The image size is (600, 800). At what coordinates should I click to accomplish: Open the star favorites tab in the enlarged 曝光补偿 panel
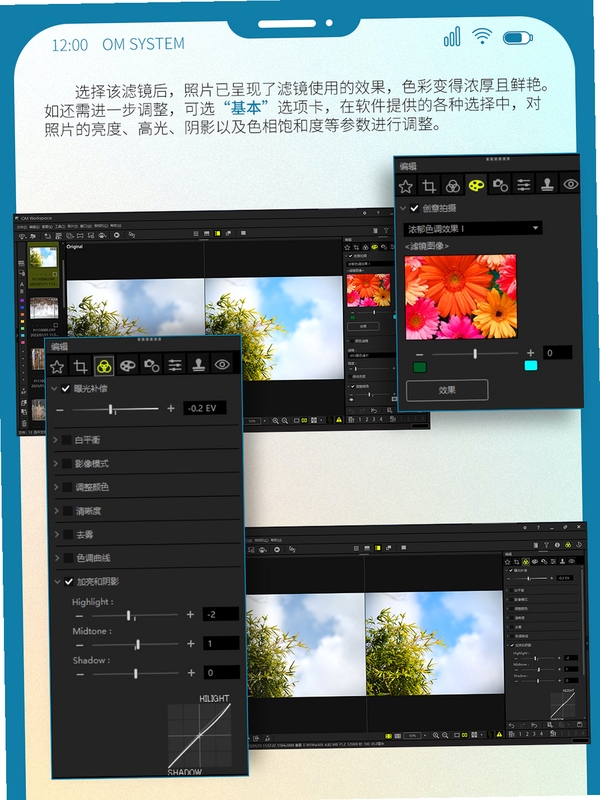point(57,365)
